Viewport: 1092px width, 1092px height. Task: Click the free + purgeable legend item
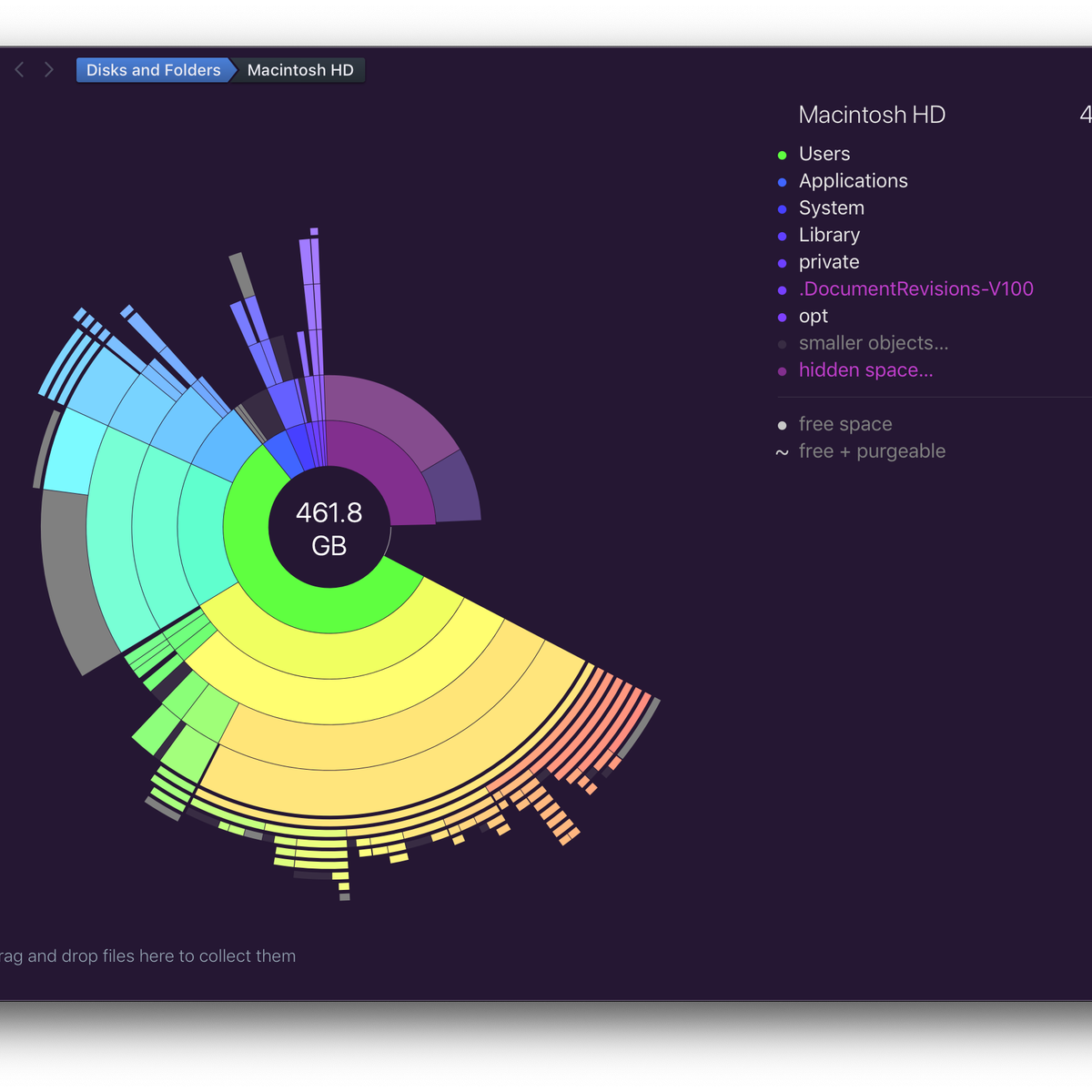(x=872, y=451)
